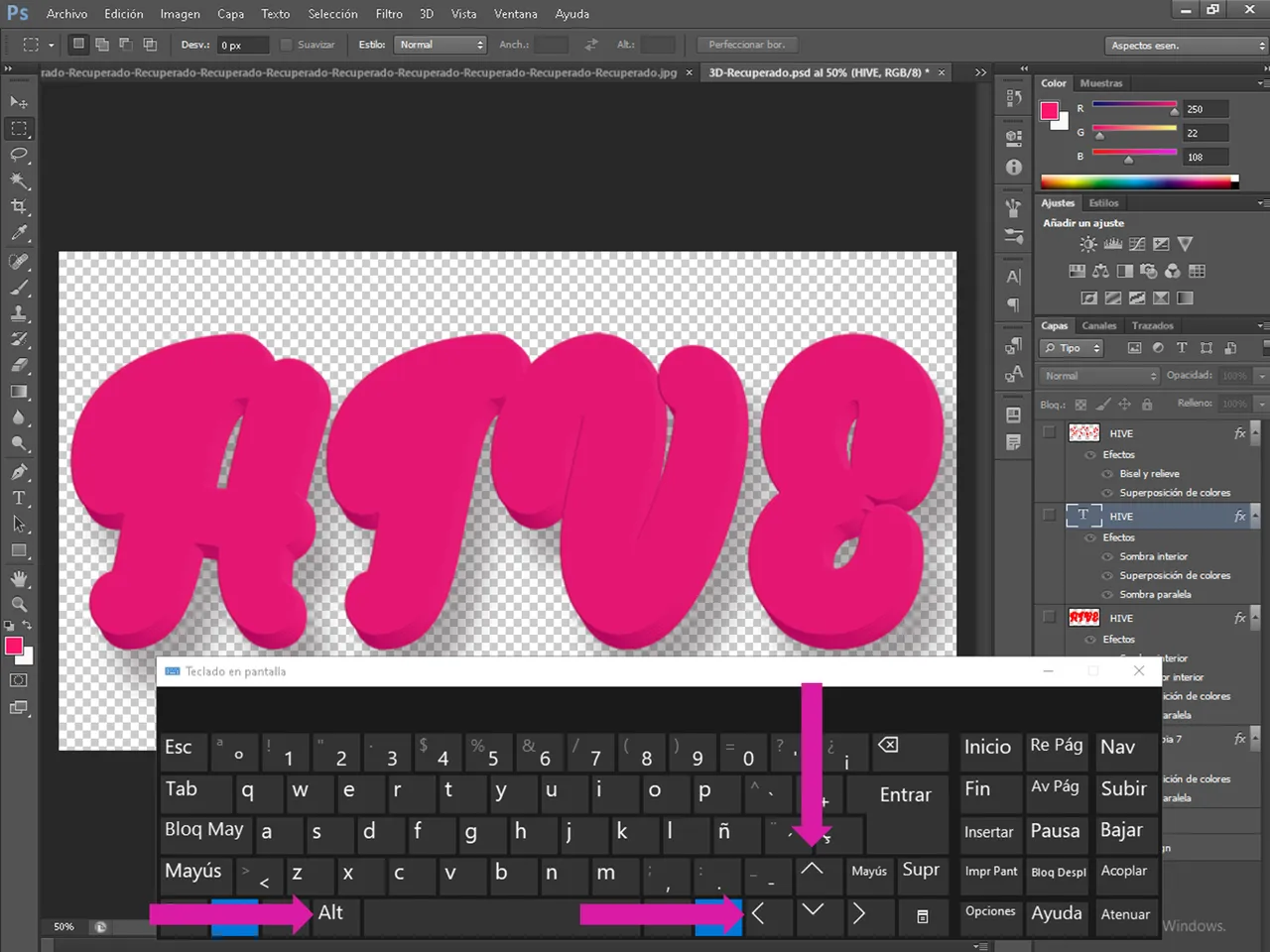Open the Opacidad dropdown arrow
This screenshot has width=1270, height=952.
pos(1262,376)
